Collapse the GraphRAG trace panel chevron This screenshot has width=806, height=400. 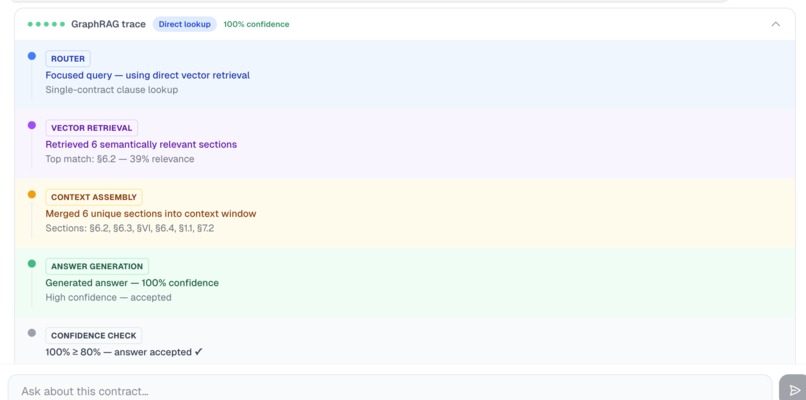[775, 24]
